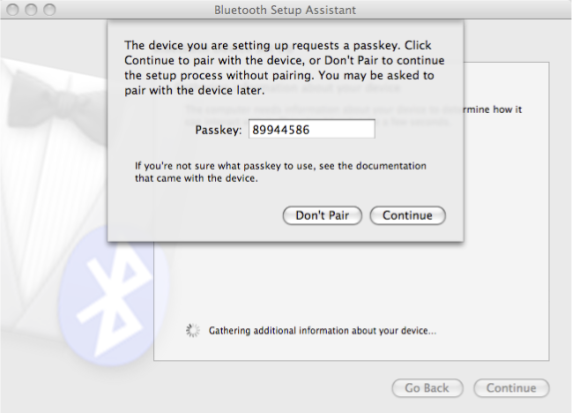Click the red close window button
Image resolution: width=572 pixels, height=413 pixels.
[13, 10]
